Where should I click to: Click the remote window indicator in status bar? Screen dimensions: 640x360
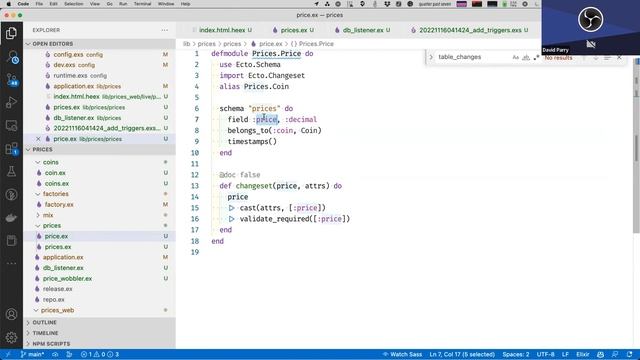[7, 354]
